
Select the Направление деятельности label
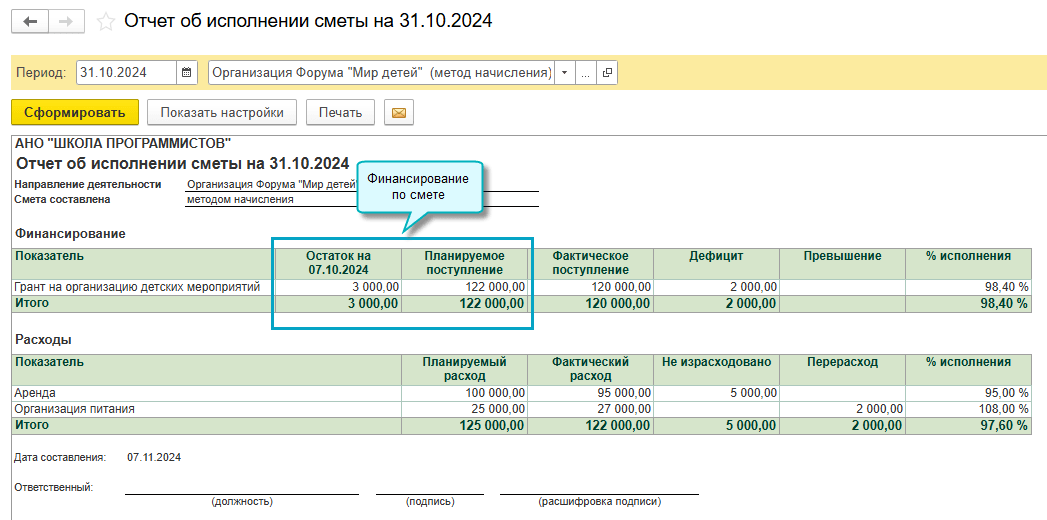(88, 184)
